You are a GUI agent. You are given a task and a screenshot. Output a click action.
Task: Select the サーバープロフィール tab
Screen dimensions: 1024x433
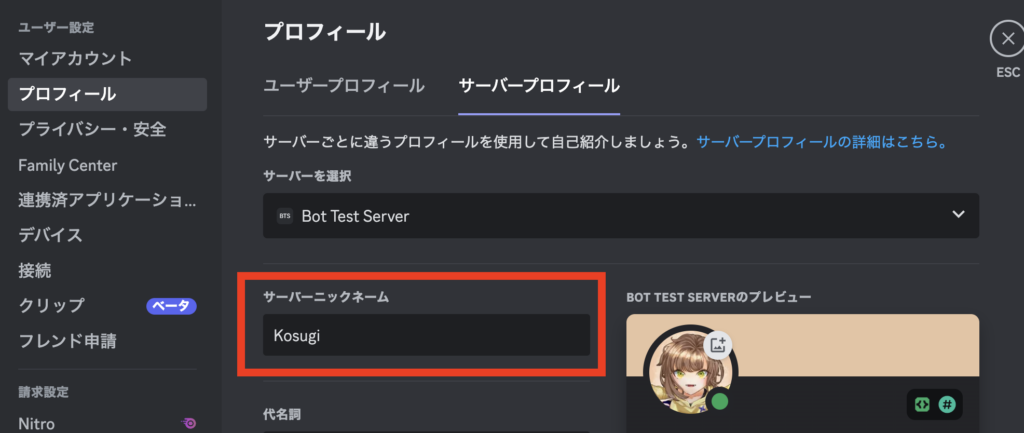(x=539, y=86)
